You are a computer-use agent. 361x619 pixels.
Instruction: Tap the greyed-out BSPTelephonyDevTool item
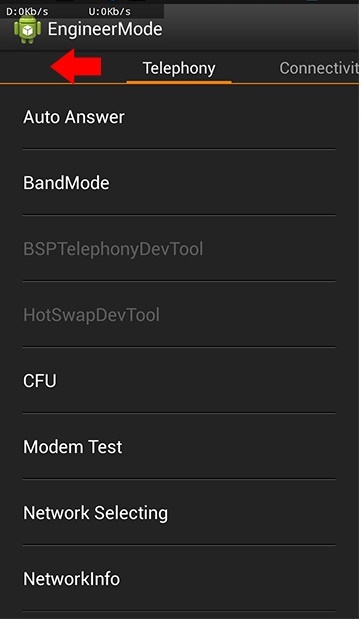tap(179, 249)
